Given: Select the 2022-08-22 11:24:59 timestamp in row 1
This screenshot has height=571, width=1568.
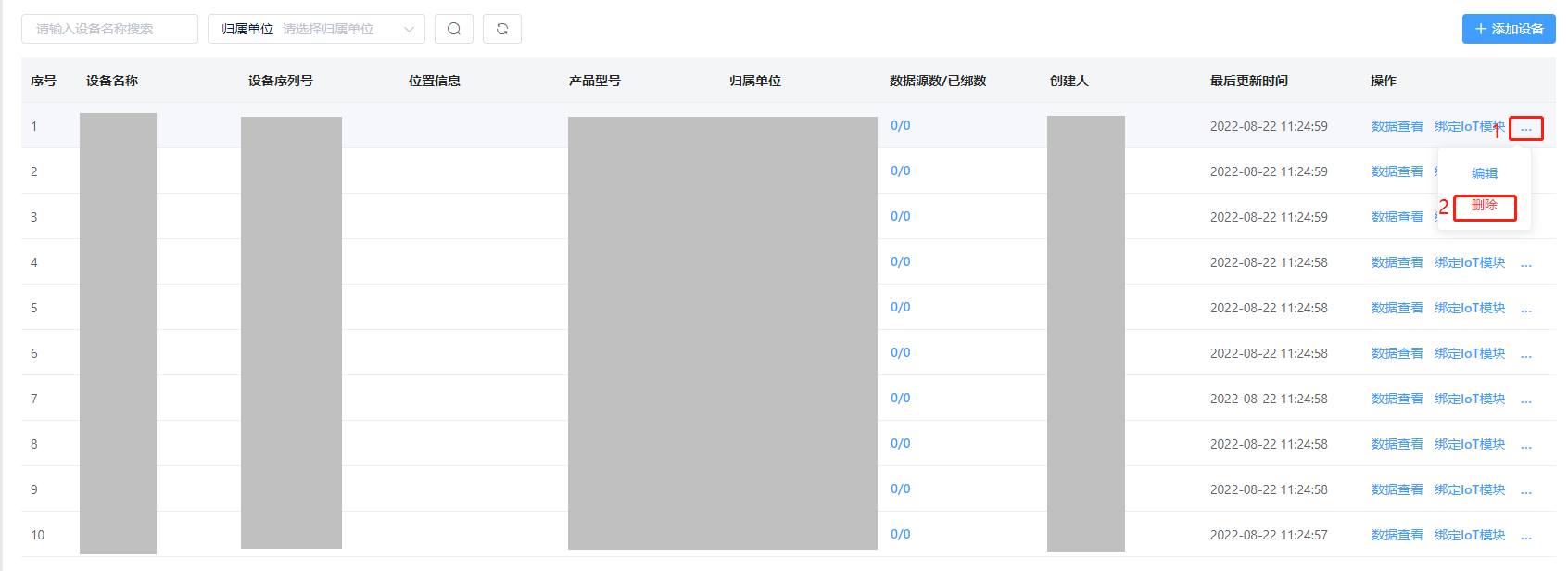Looking at the screenshot, I should click(x=1269, y=126).
